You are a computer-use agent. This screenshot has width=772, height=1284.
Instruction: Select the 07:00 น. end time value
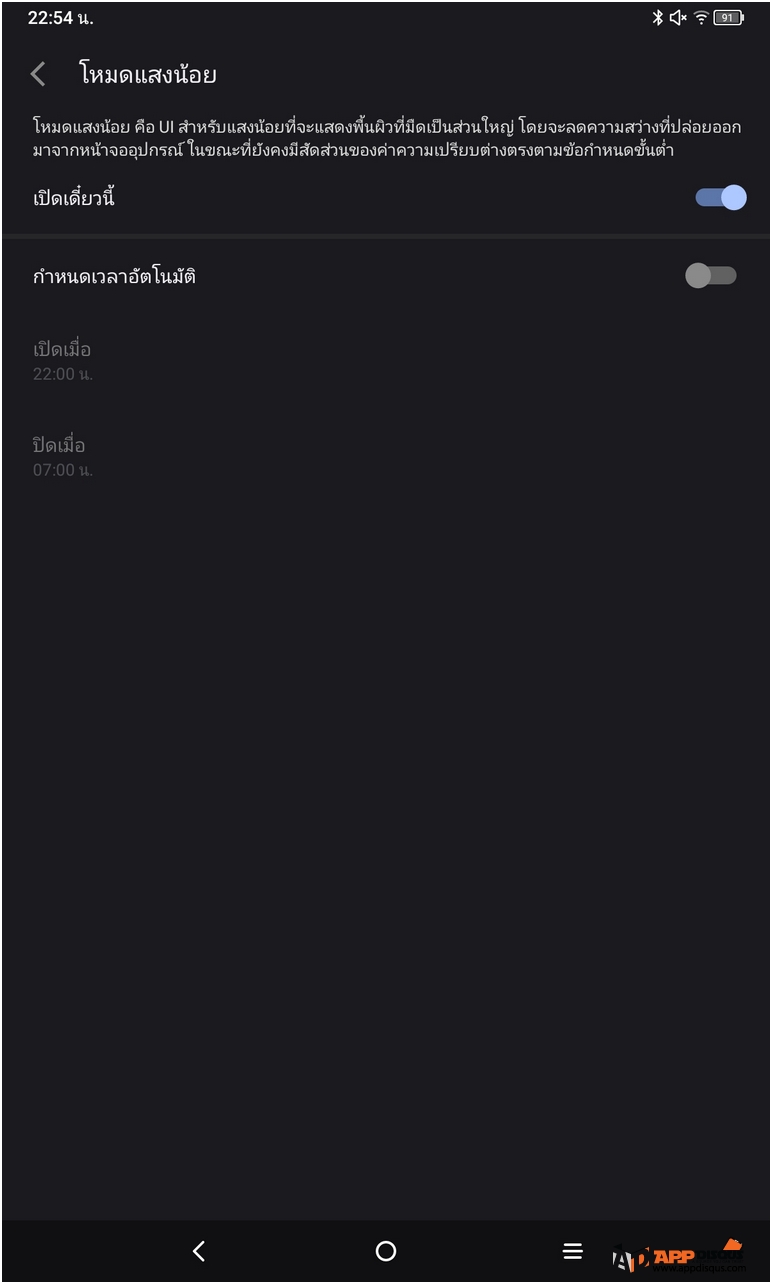pyautogui.click(x=63, y=470)
